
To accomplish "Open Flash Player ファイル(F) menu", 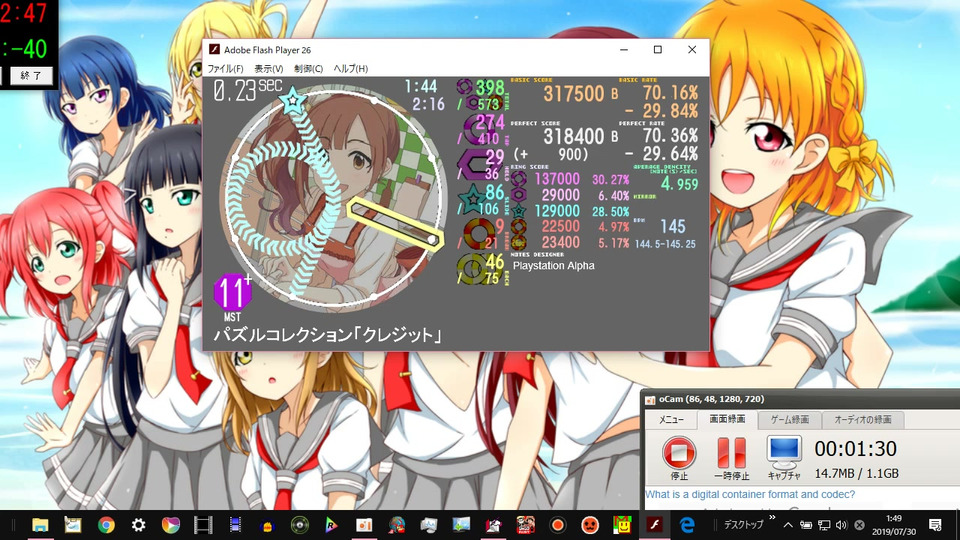I will coord(225,69).
